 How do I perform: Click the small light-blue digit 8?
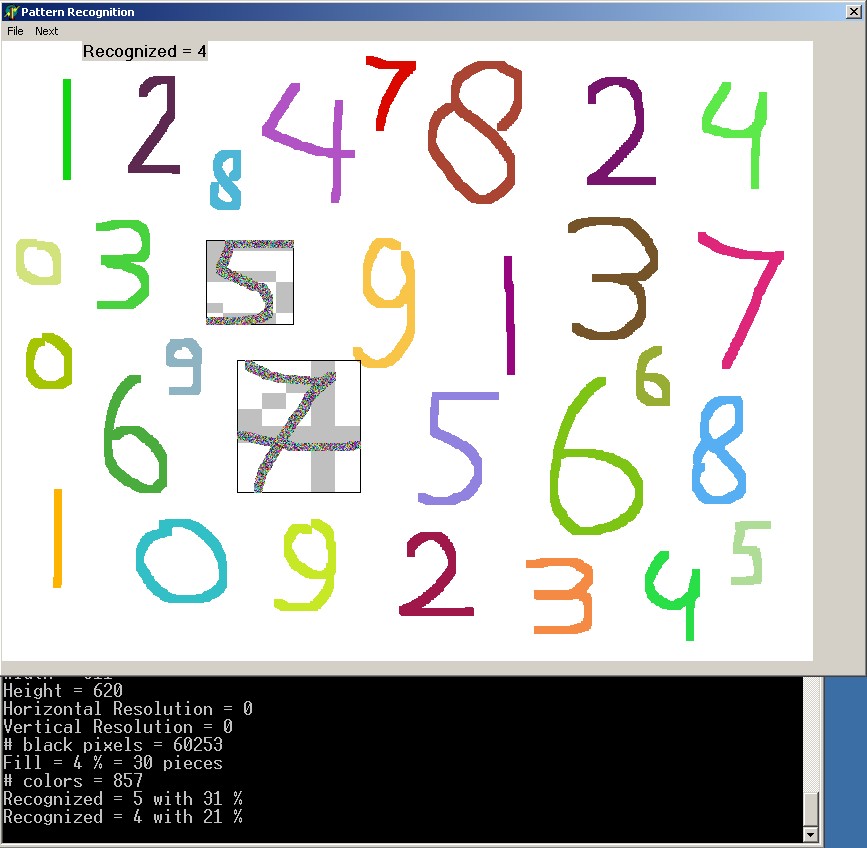point(227,180)
